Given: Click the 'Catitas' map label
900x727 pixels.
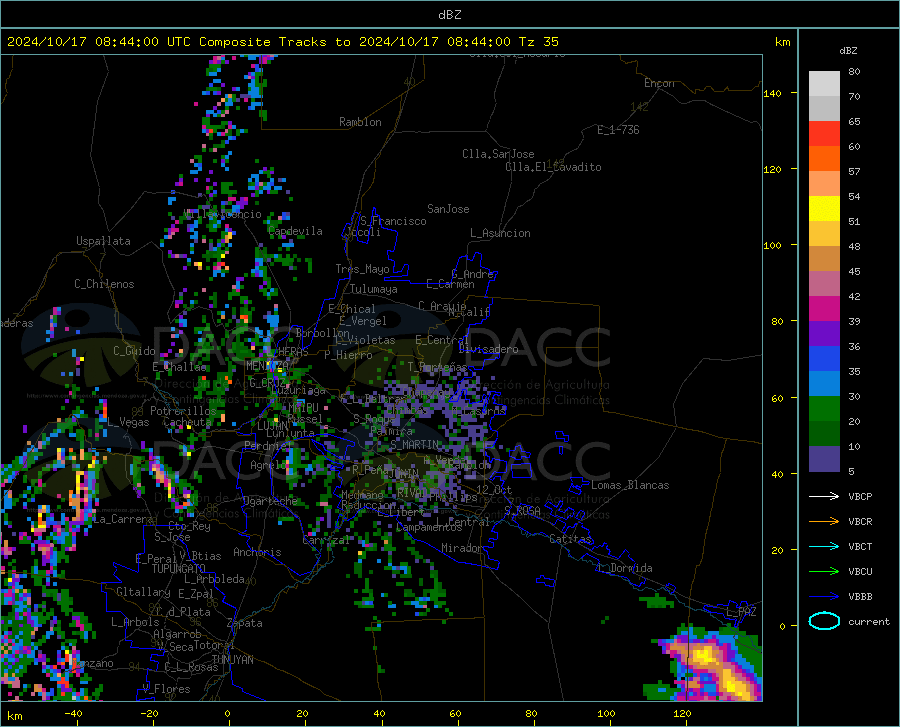Looking at the screenshot, I should (570, 539).
